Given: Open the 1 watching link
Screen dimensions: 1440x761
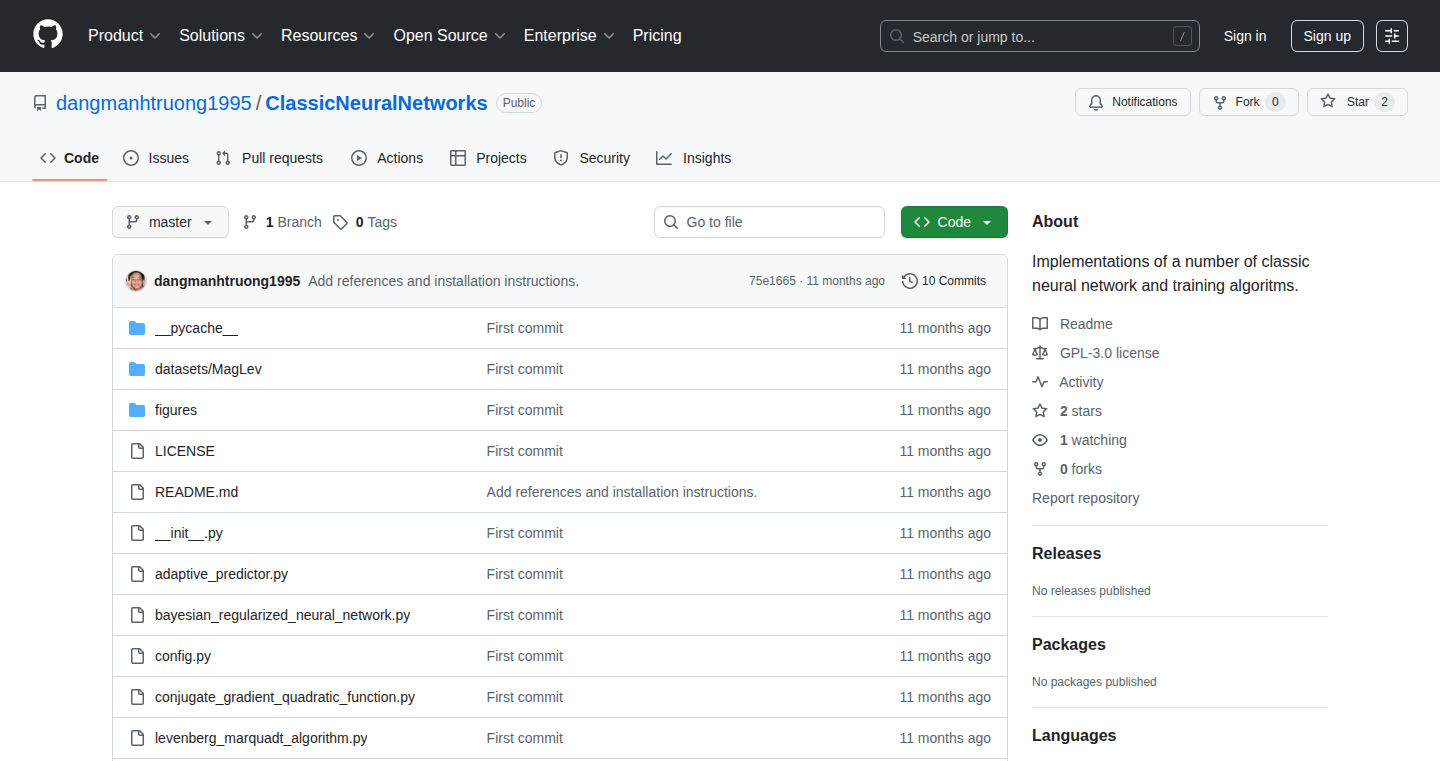Looking at the screenshot, I should pos(1079,440).
